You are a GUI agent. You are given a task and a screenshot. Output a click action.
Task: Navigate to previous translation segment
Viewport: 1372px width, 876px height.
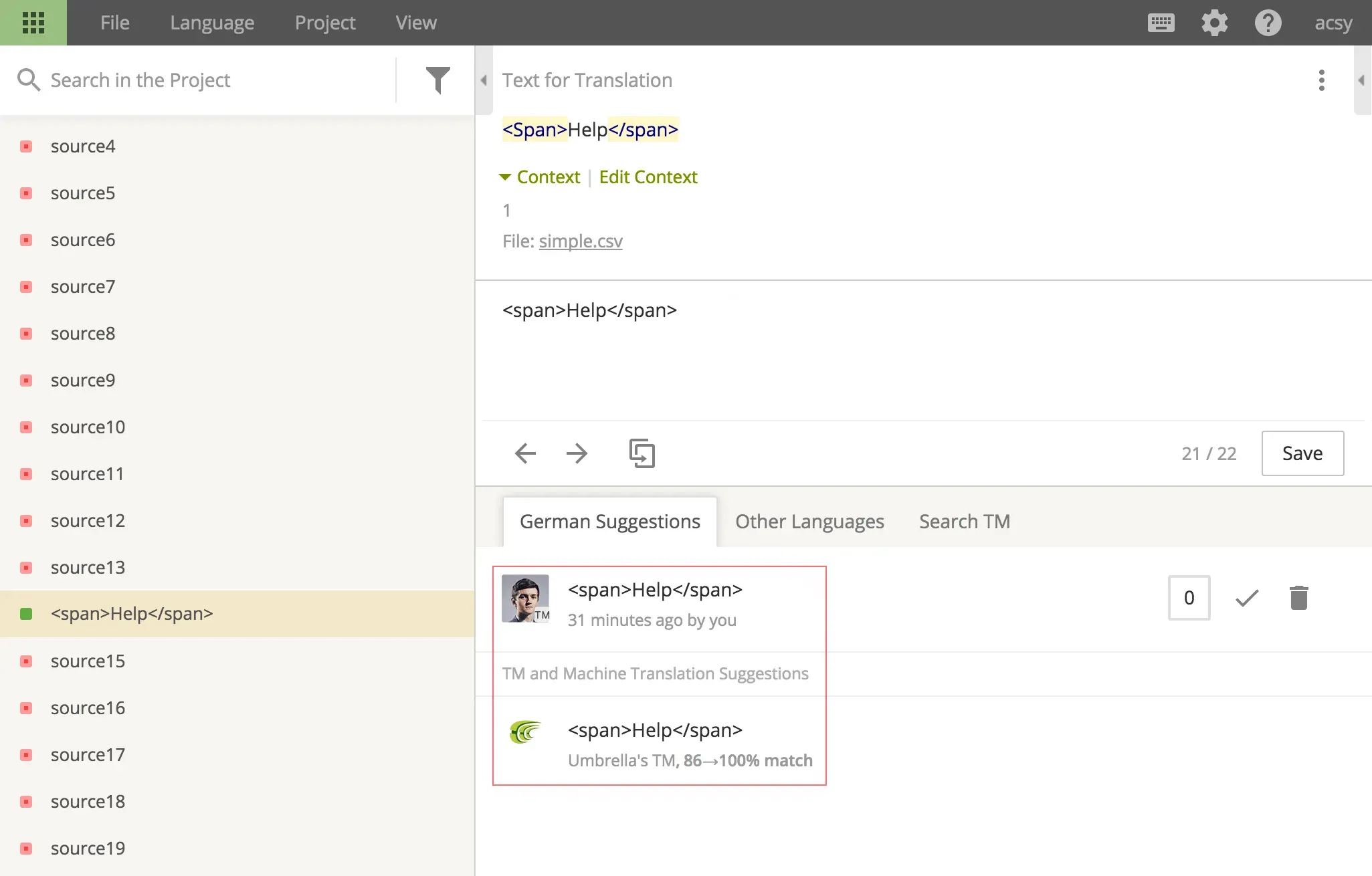[x=525, y=452]
